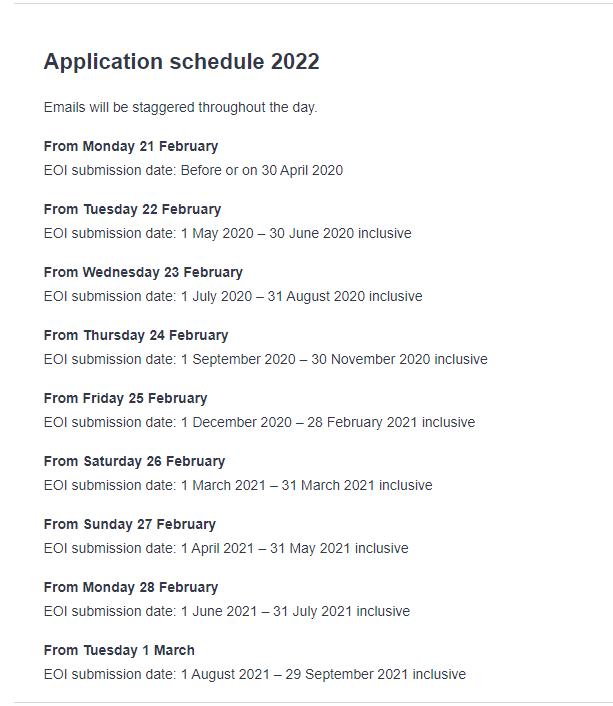This screenshot has width=613, height=706.
Task: Select the From Monday 21 February heading
Action: pos(131,146)
